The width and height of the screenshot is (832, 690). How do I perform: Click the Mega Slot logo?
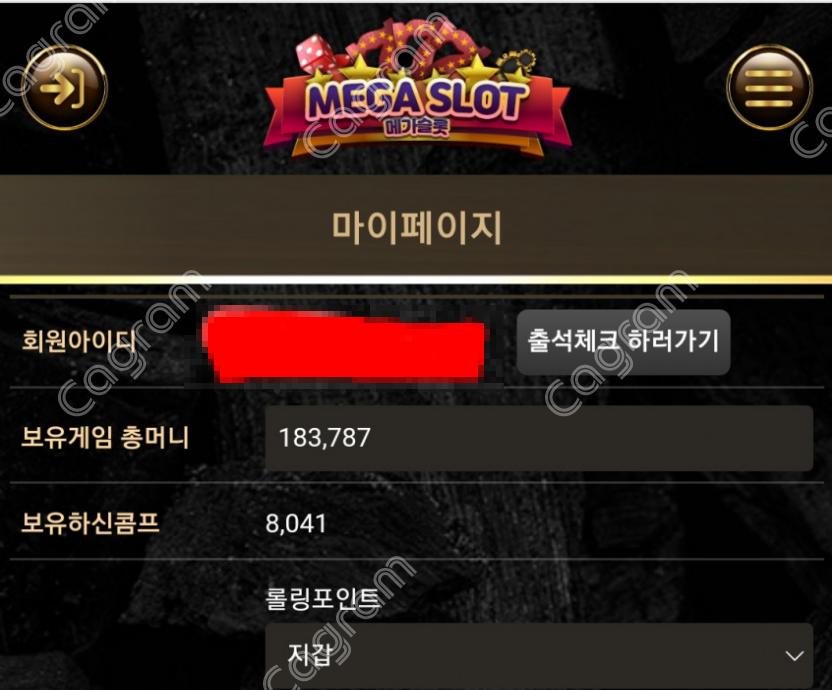(417, 88)
